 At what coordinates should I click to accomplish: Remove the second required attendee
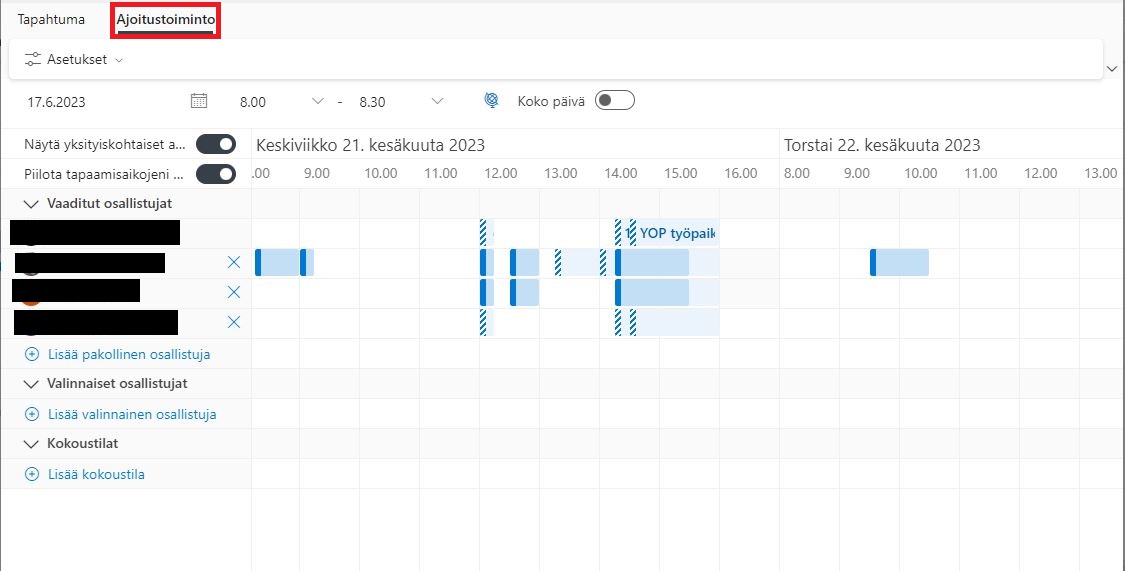[x=233, y=263]
